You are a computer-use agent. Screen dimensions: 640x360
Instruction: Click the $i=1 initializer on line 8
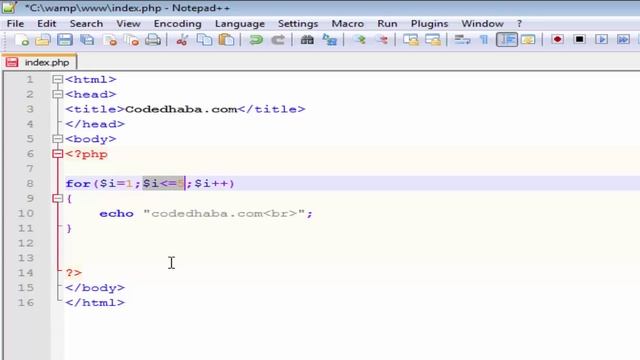click(116, 184)
